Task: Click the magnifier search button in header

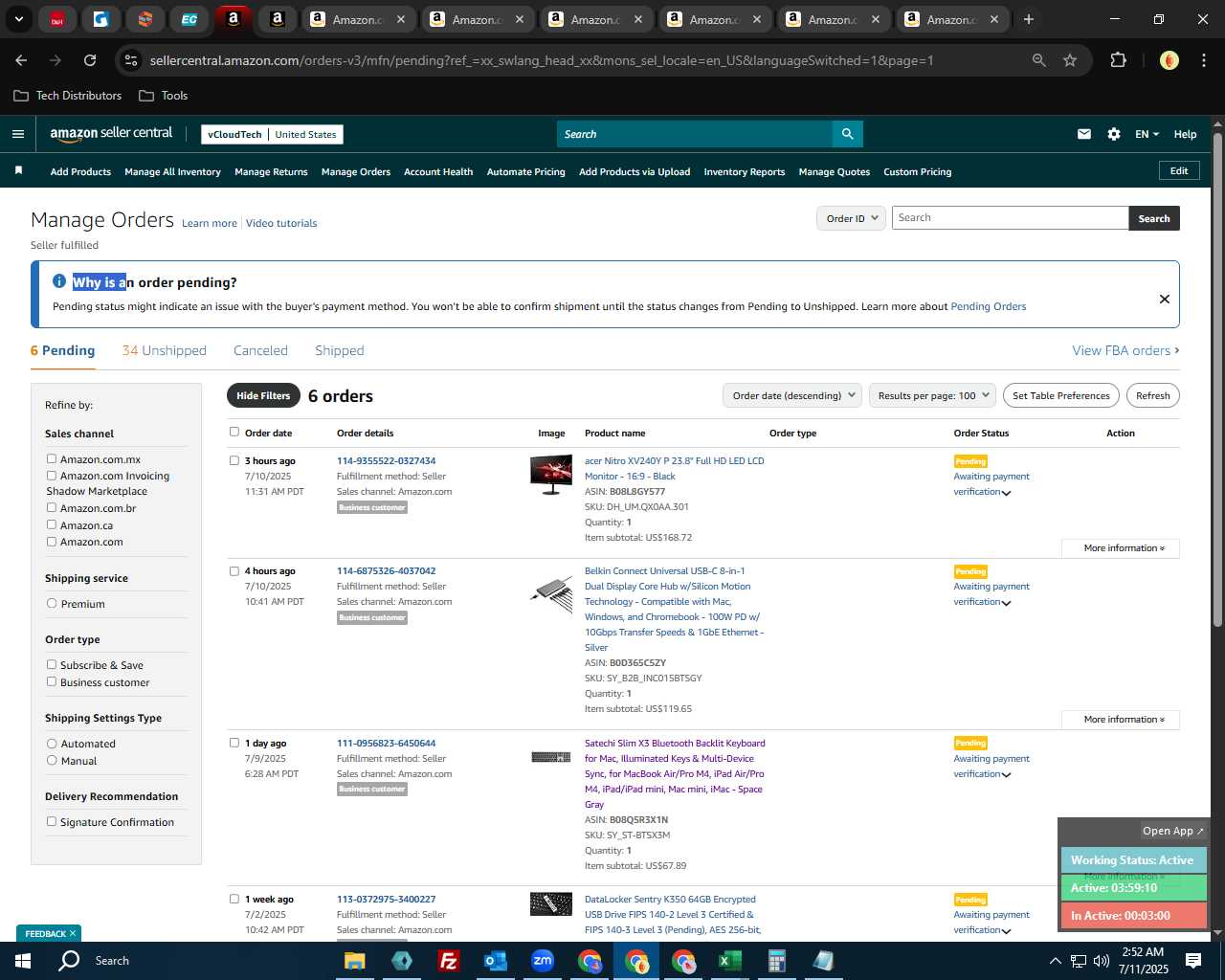Action: point(847,134)
